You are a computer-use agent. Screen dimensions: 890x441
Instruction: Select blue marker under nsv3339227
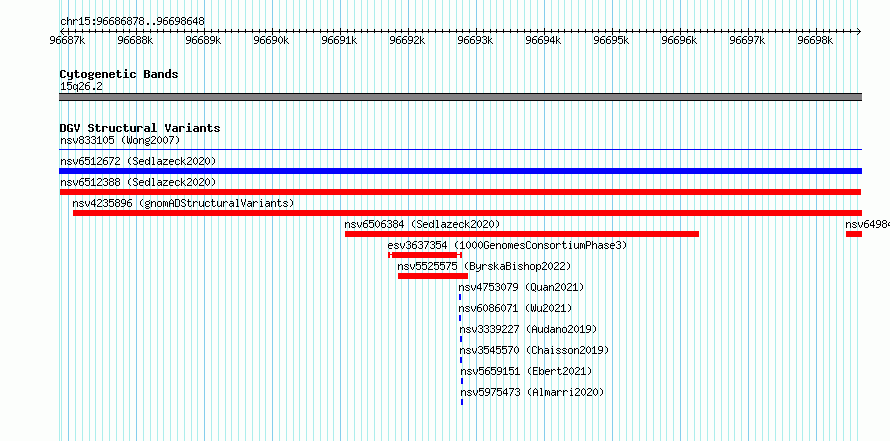click(x=460, y=339)
